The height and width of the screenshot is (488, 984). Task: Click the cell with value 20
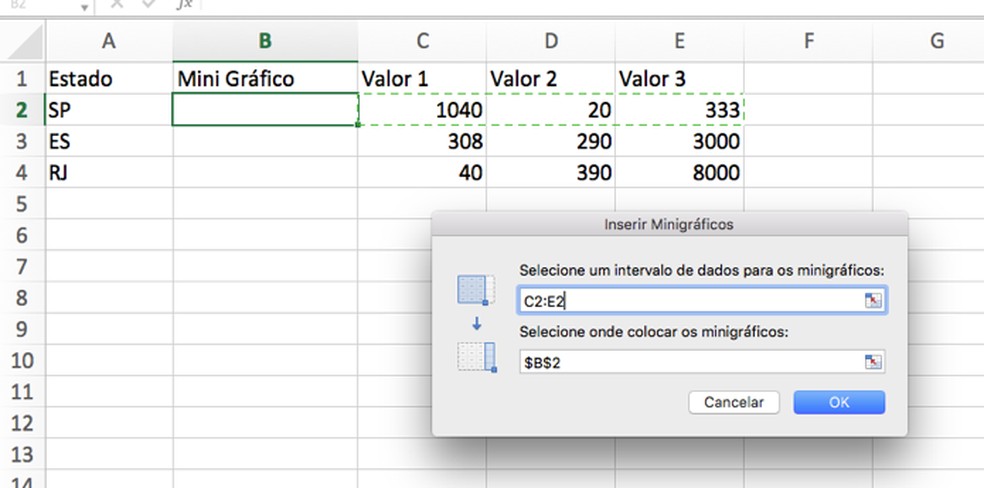click(x=550, y=110)
